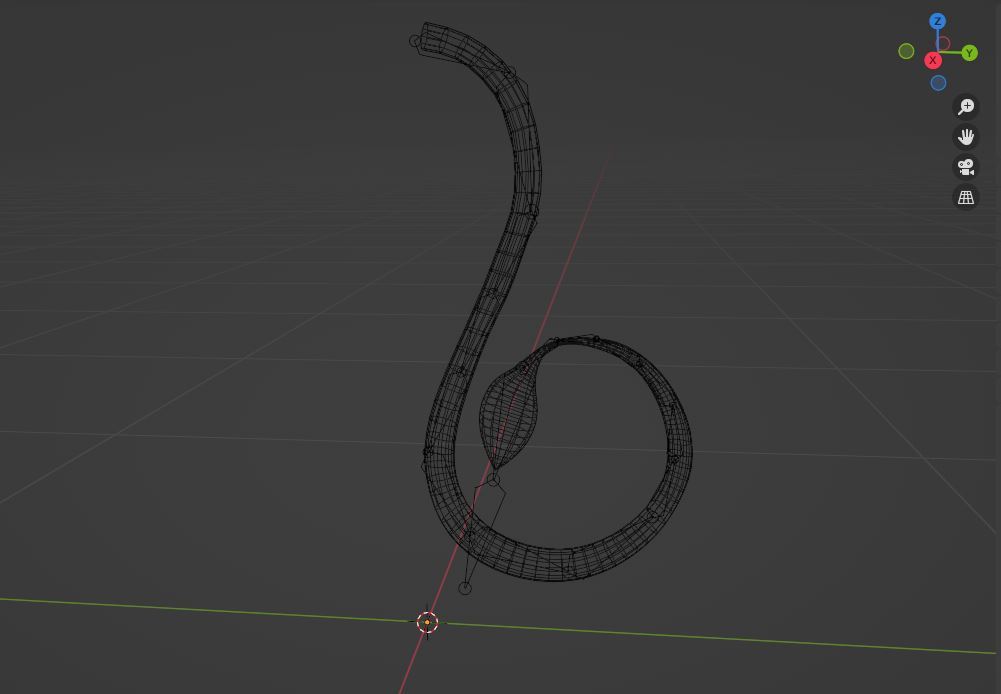Switch perspective/orthographic with grid icon

coord(966,198)
